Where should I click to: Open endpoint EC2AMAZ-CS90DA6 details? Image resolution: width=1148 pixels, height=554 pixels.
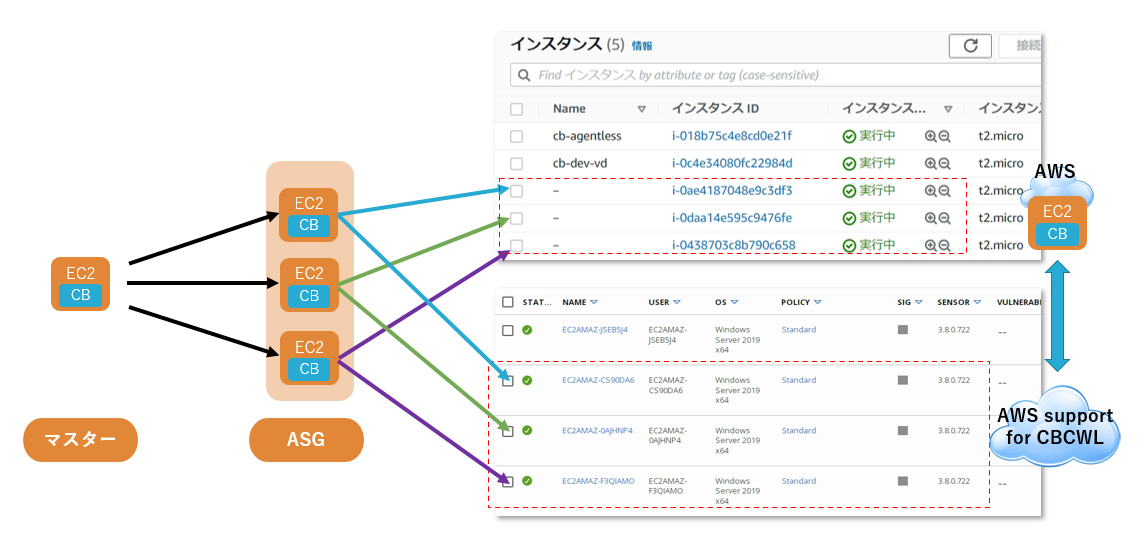pos(598,381)
